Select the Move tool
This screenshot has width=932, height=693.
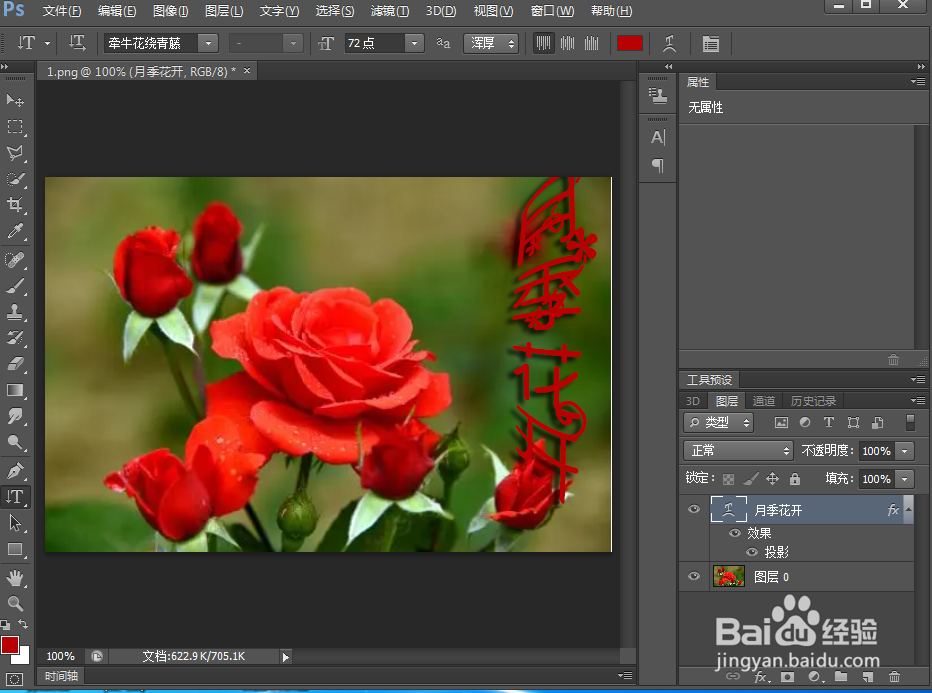15,100
